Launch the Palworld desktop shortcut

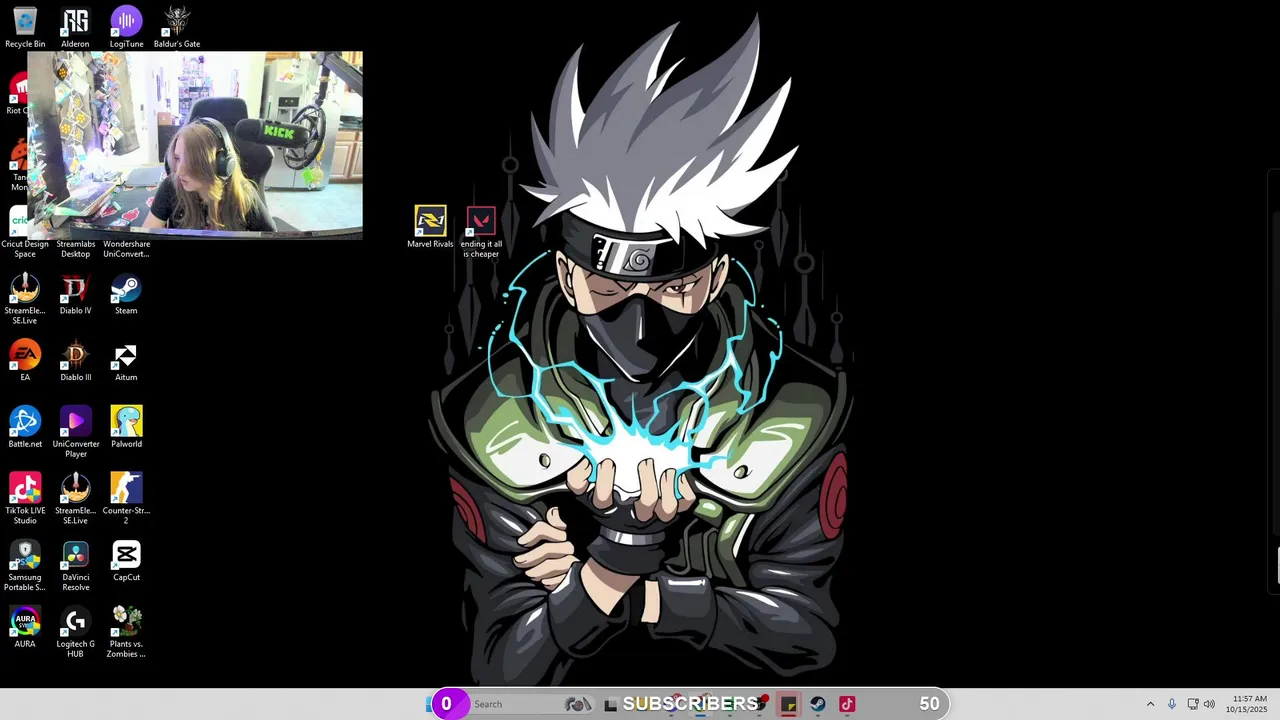click(126, 428)
